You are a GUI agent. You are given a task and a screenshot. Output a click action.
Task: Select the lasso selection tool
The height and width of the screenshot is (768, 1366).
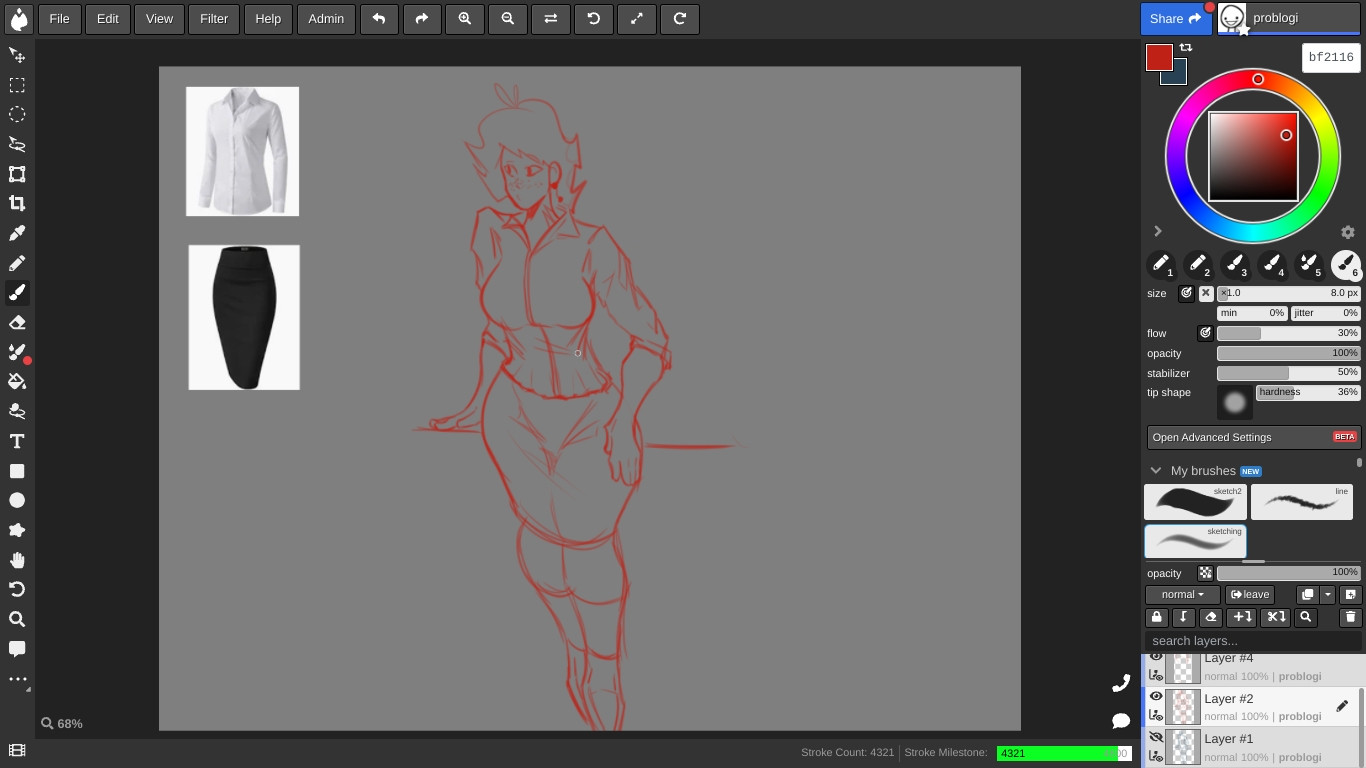(x=17, y=144)
